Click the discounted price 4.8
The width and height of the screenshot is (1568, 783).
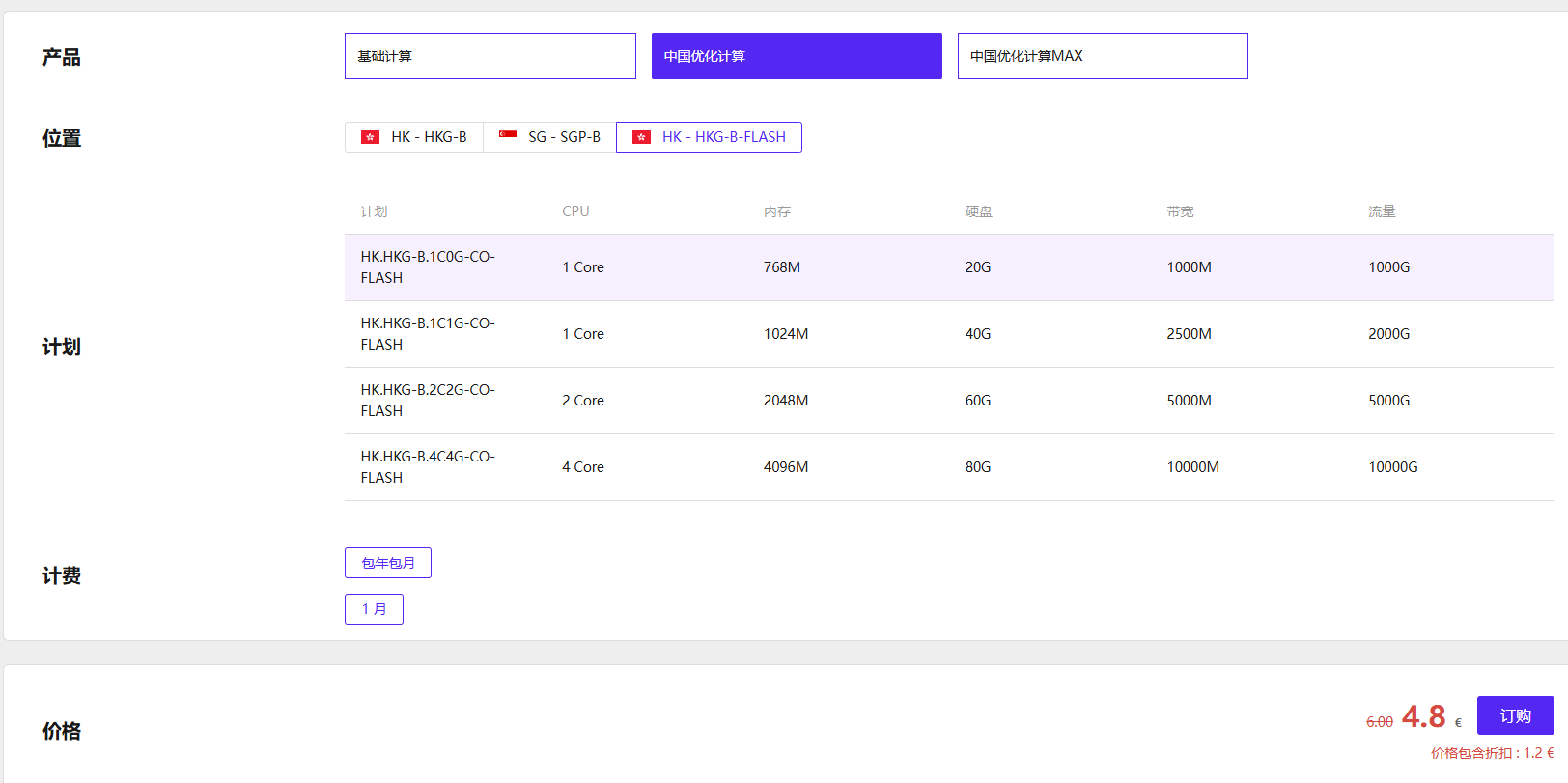click(1423, 716)
